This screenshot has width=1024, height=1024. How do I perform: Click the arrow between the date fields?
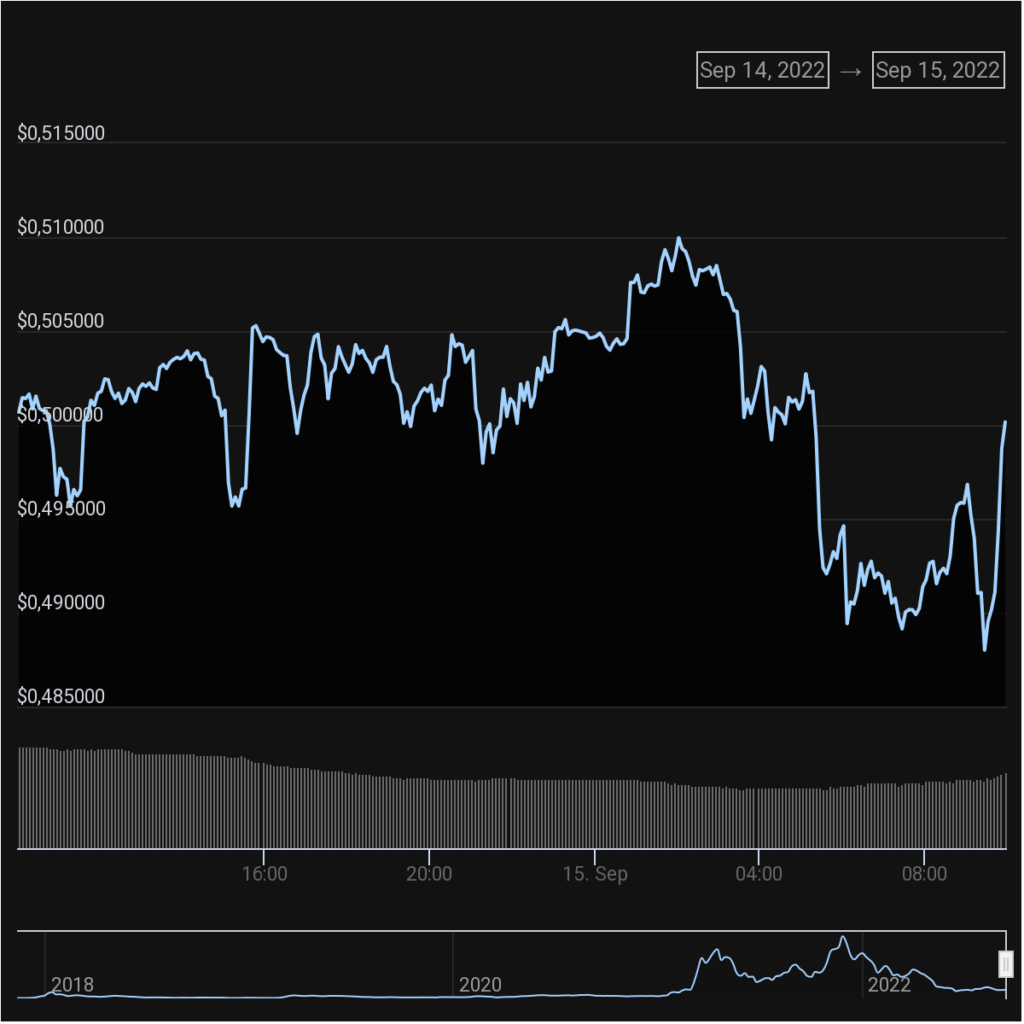pos(850,71)
